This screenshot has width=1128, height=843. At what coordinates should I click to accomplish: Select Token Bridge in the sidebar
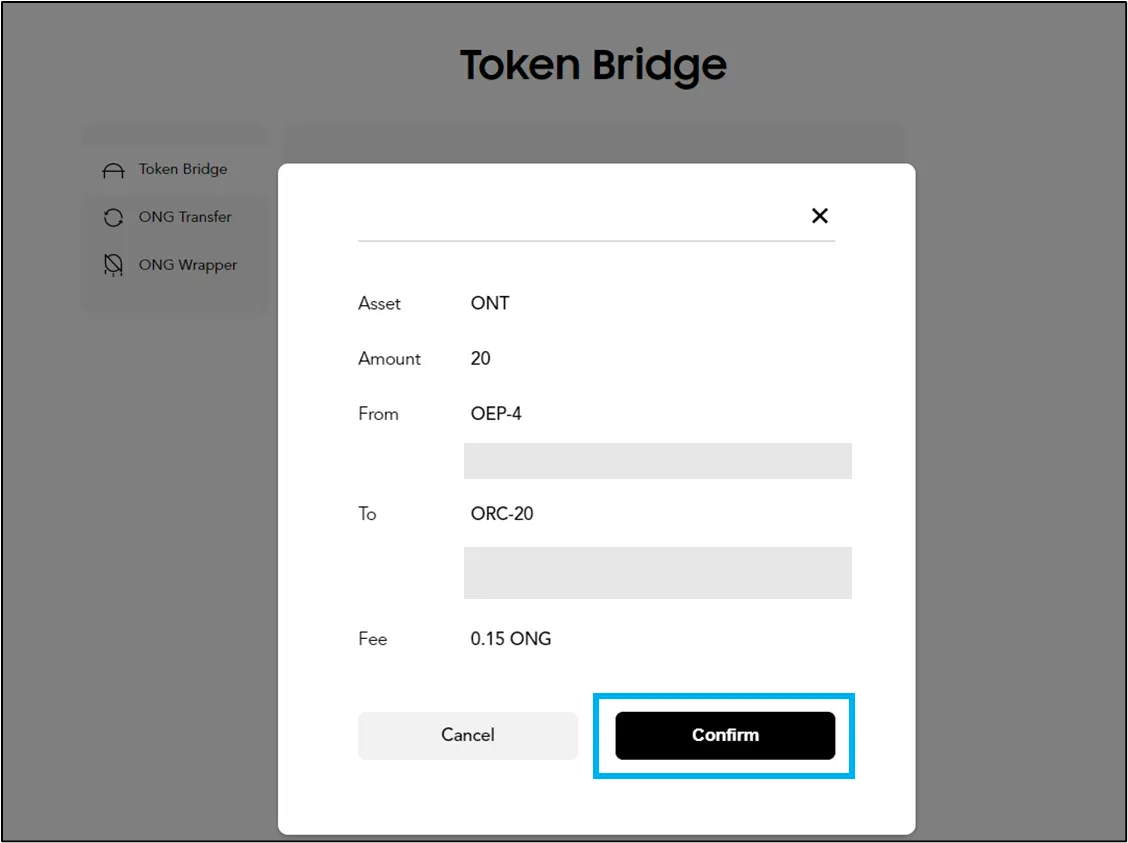click(183, 169)
